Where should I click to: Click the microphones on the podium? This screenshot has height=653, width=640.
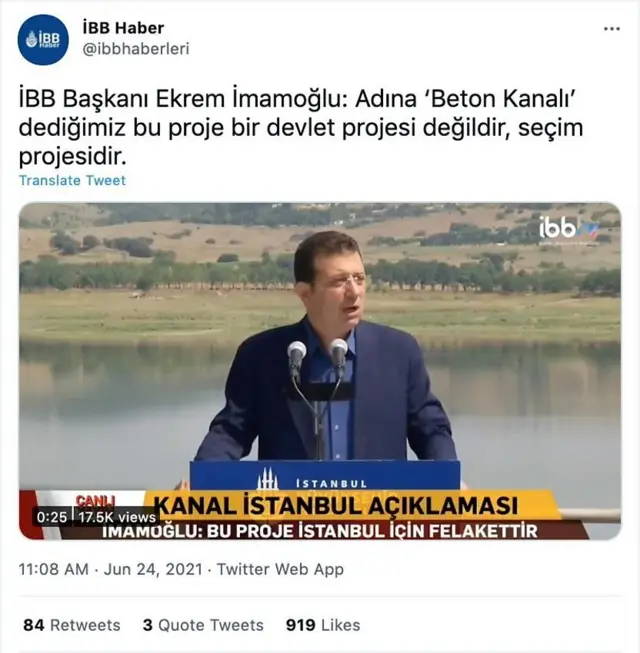click(x=318, y=354)
